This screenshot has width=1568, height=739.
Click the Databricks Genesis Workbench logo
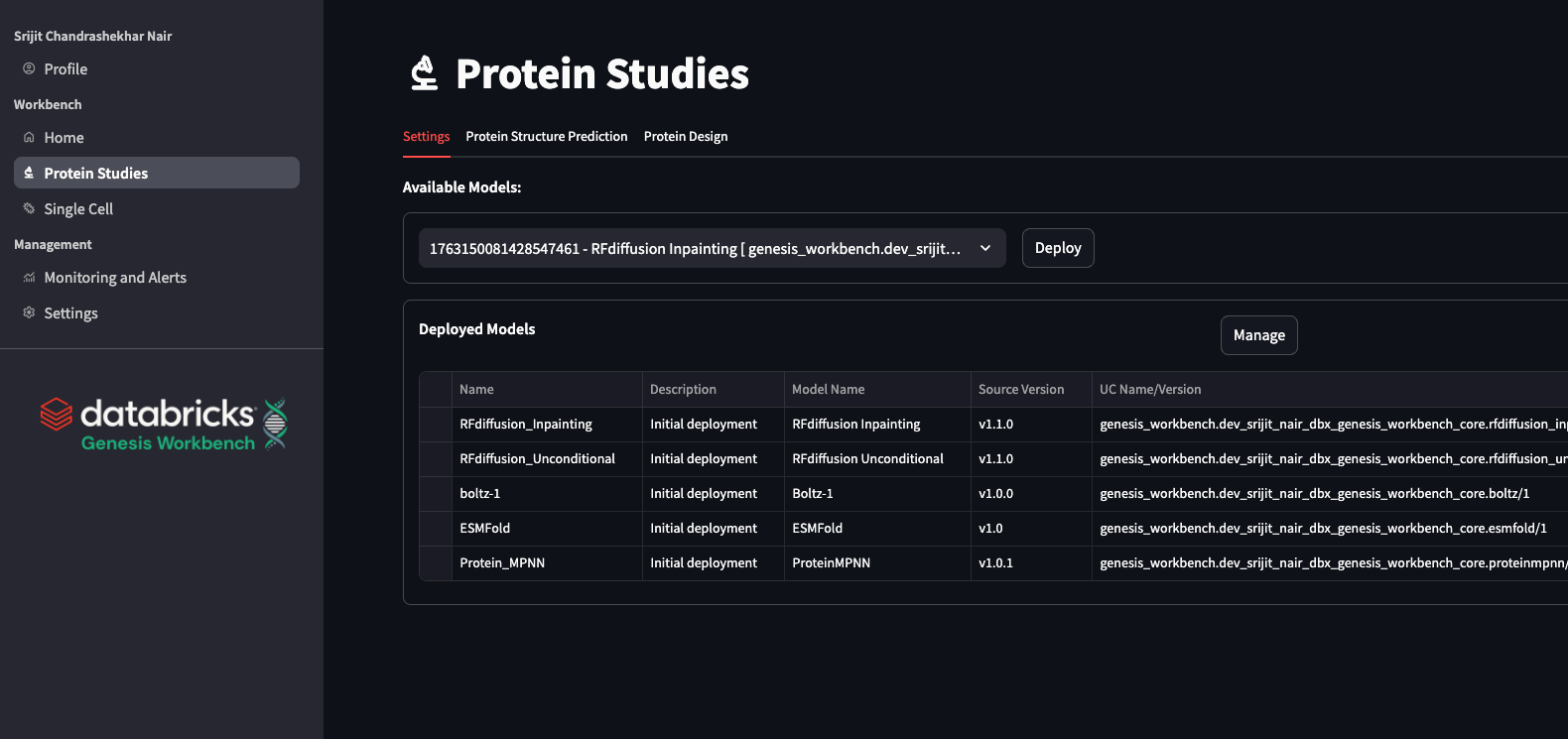coord(163,425)
